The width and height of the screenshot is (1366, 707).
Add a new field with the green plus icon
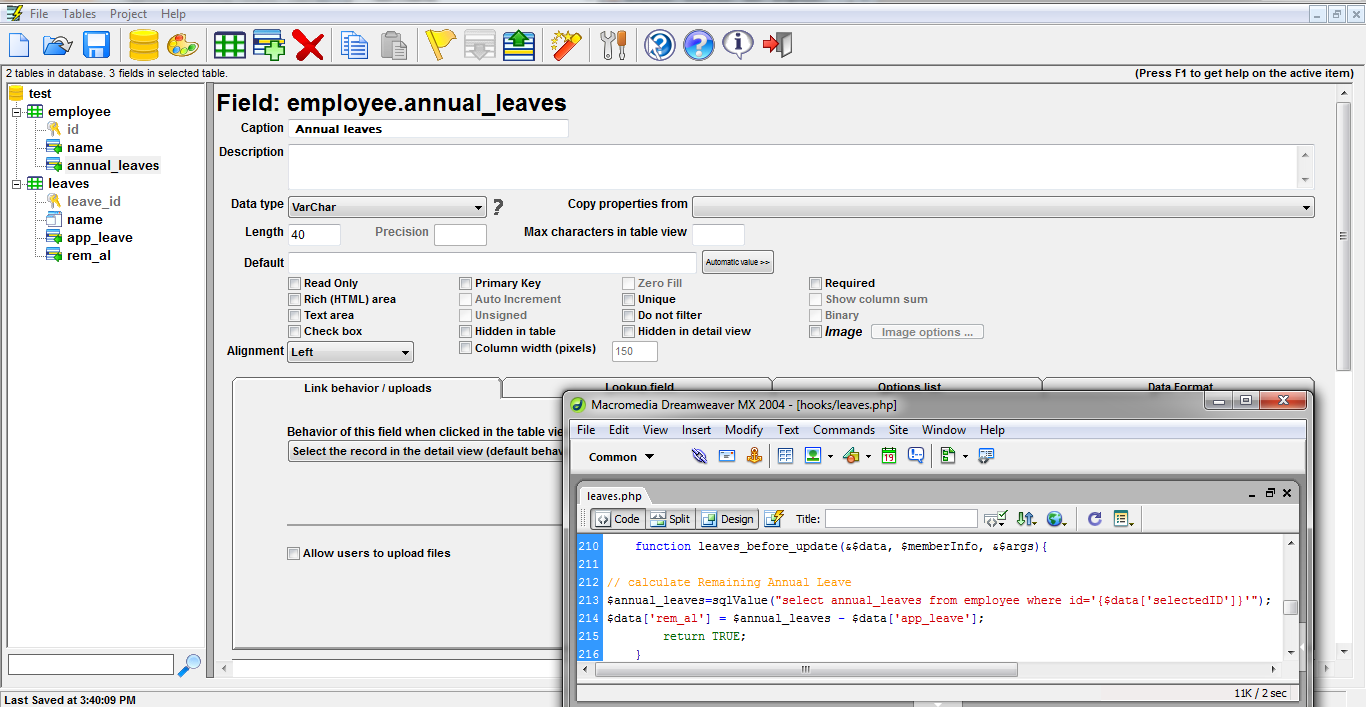(x=269, y=45)
